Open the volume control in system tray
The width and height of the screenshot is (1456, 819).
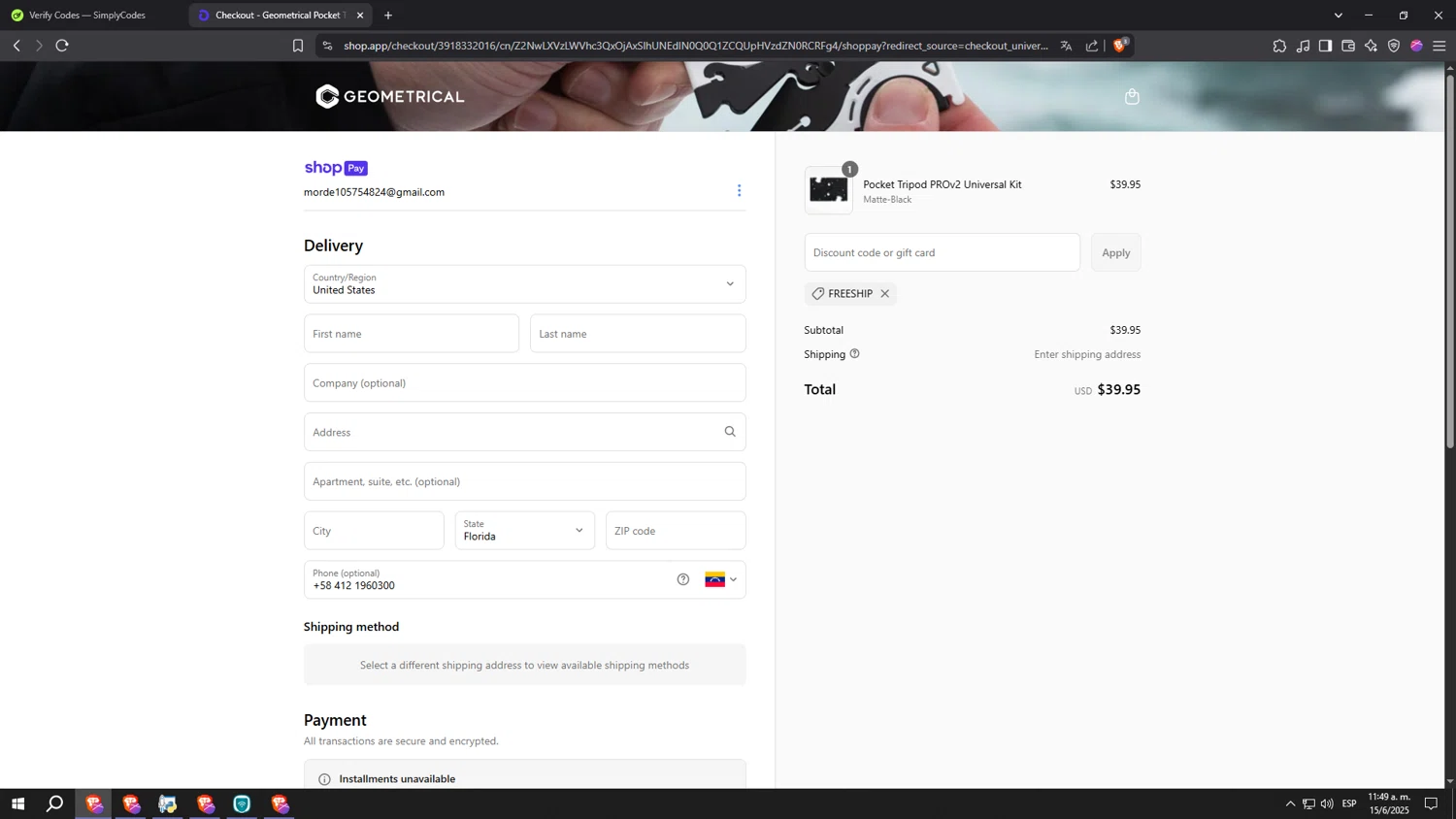[x=1327, y=803]
